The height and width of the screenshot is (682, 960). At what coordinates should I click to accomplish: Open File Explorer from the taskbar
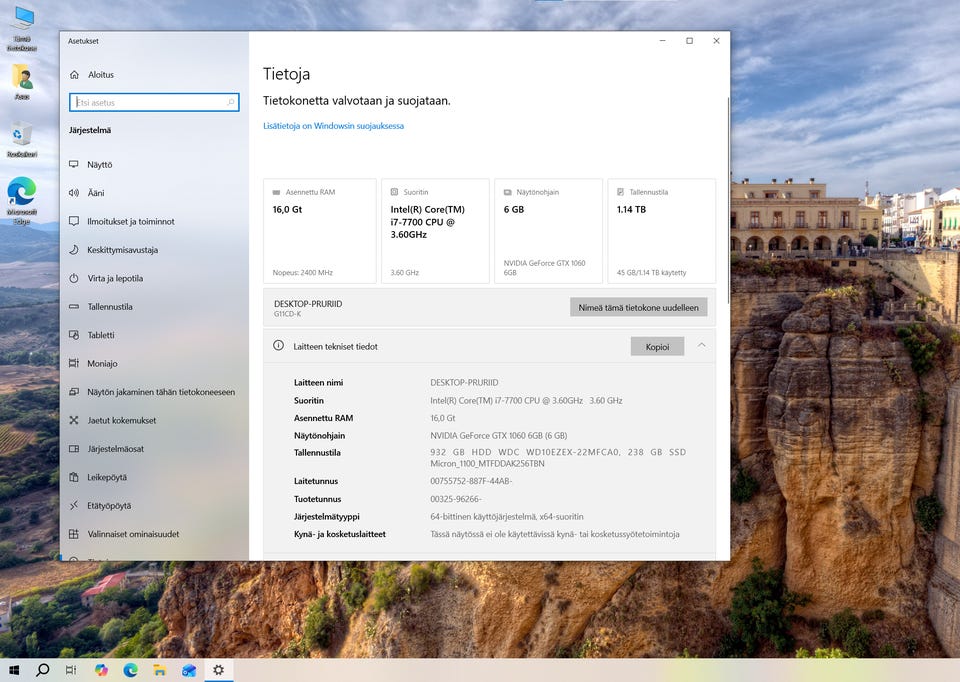159,670
